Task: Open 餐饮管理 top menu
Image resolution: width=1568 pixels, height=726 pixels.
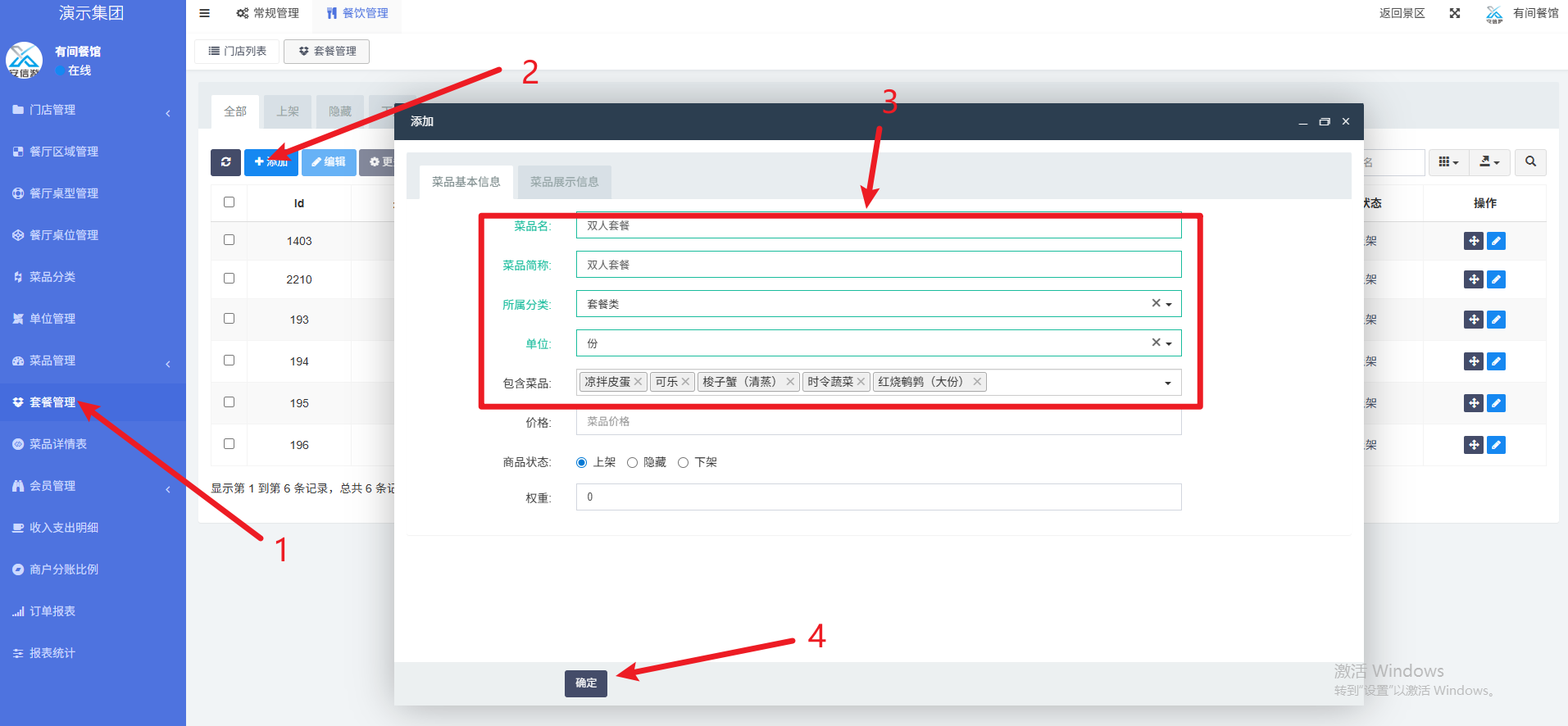Action: (357, 13)
